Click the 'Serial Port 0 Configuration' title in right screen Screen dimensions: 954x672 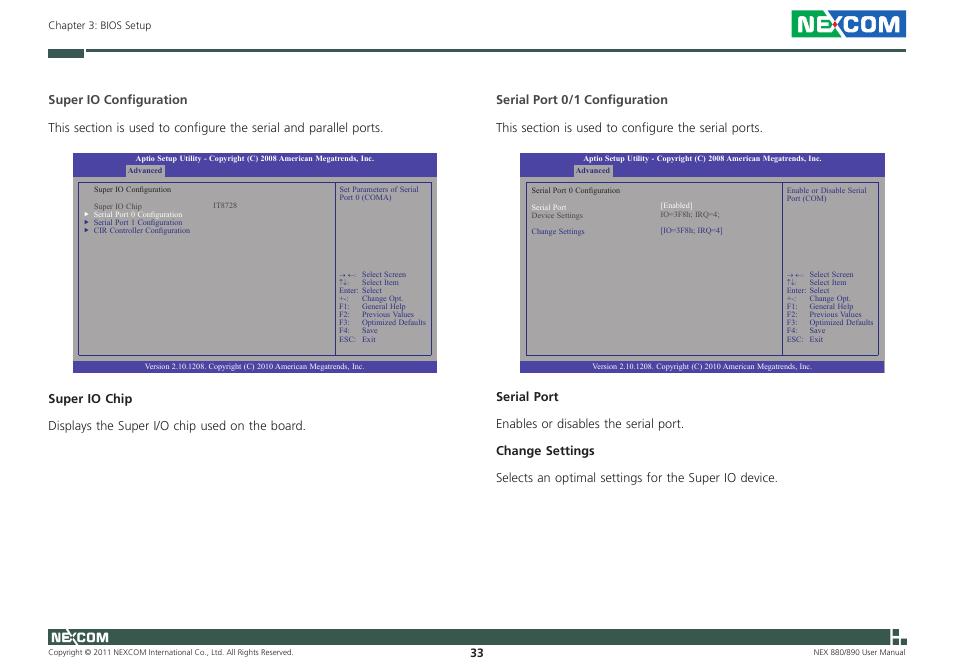point(576,190)
